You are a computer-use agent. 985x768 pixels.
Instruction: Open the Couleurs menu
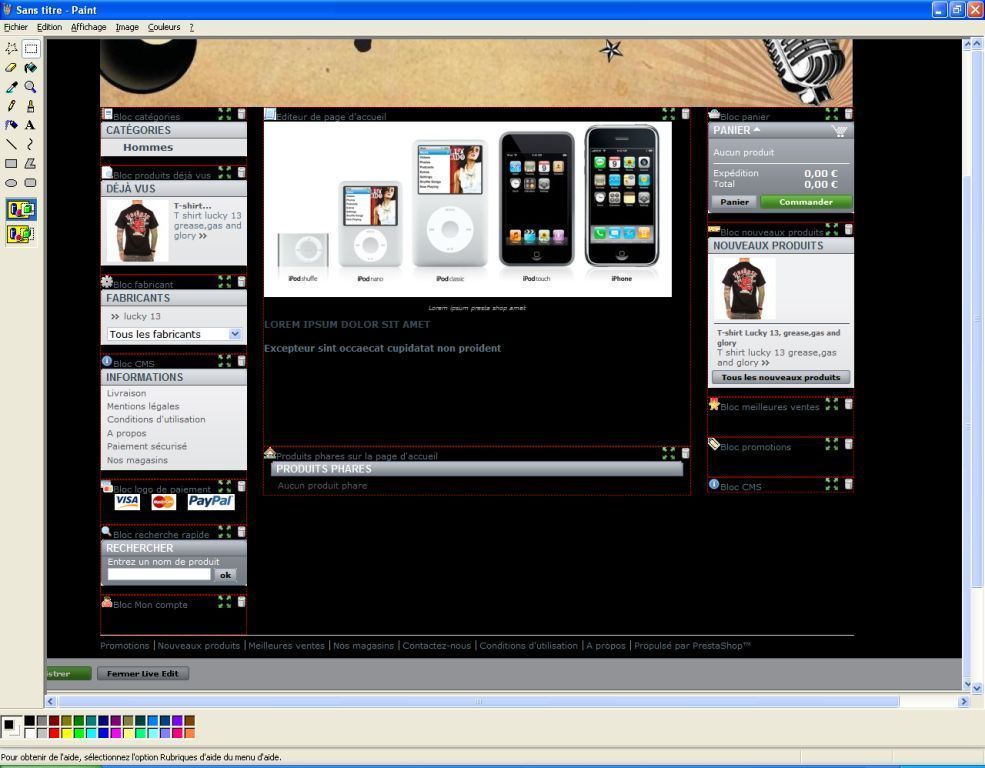(164, 27)
